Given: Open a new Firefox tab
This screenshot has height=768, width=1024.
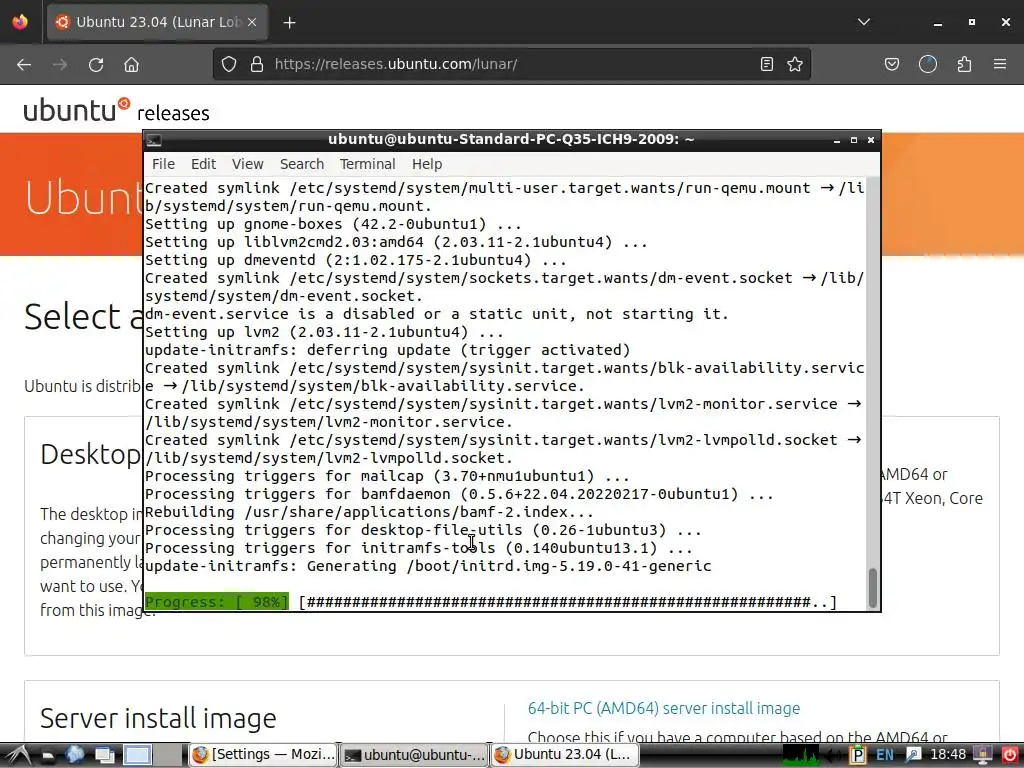Looking at the screenshot, I should click(x=289, y=22).
